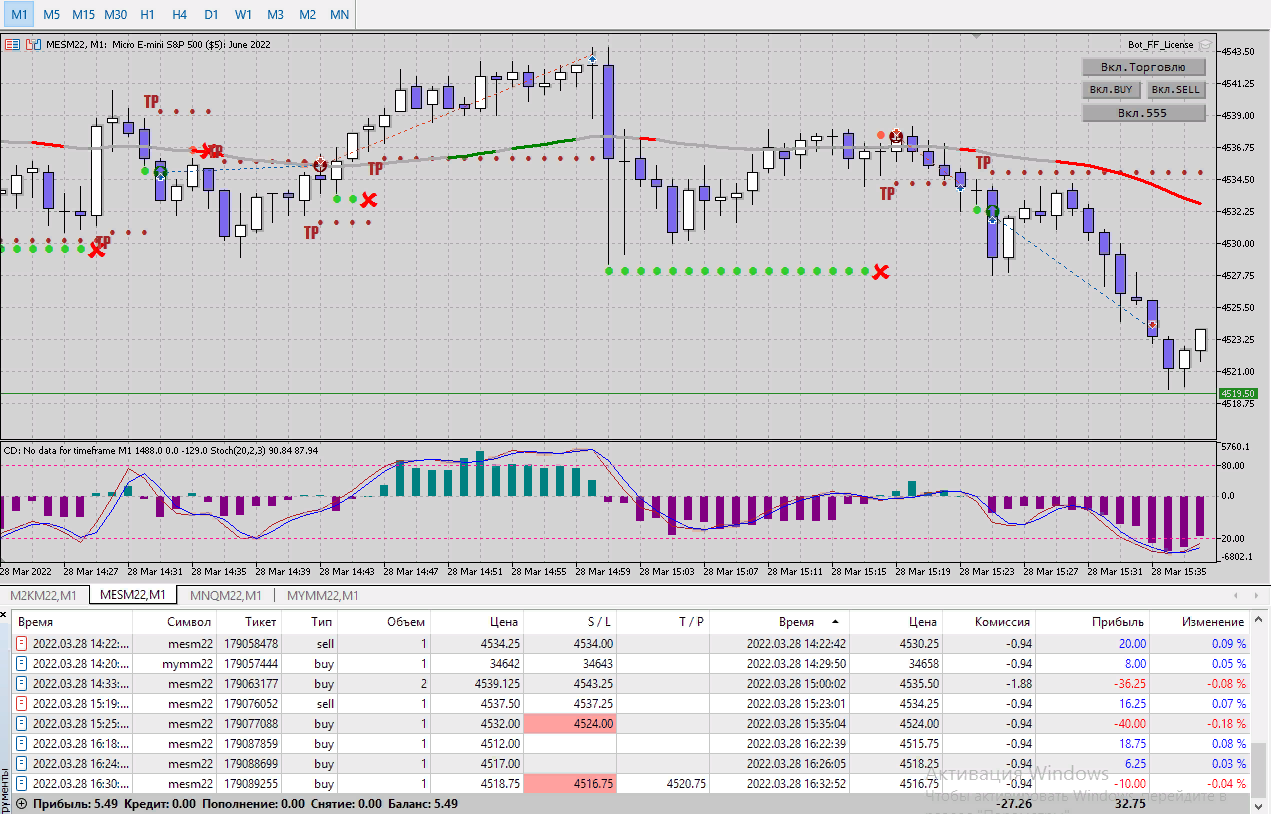Switch to the M2 timeframe
Screen dimensions: 1271x814
[x=307, y=14]
